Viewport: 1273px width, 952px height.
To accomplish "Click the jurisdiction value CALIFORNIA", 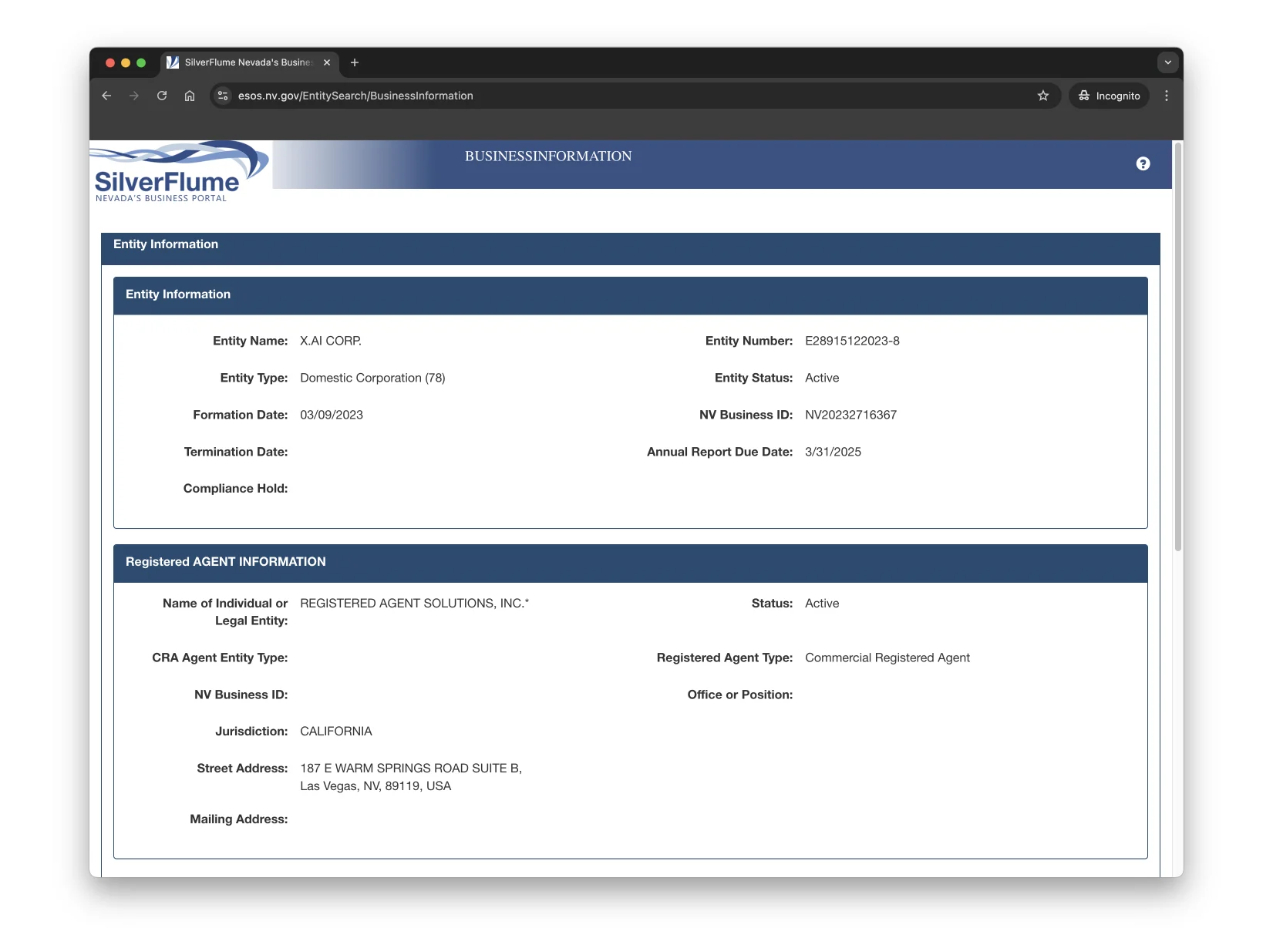I will coord(336,732).
